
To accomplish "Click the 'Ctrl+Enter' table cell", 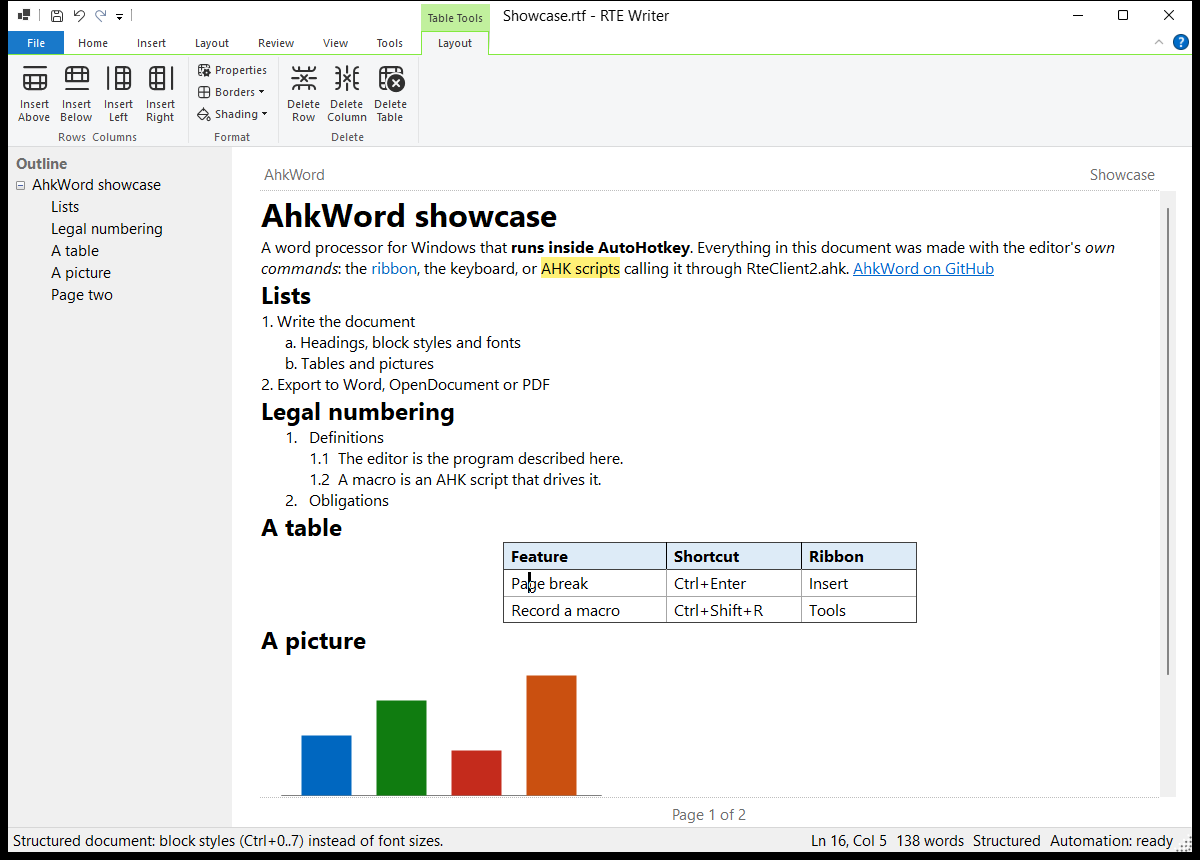I will point(734,583).
